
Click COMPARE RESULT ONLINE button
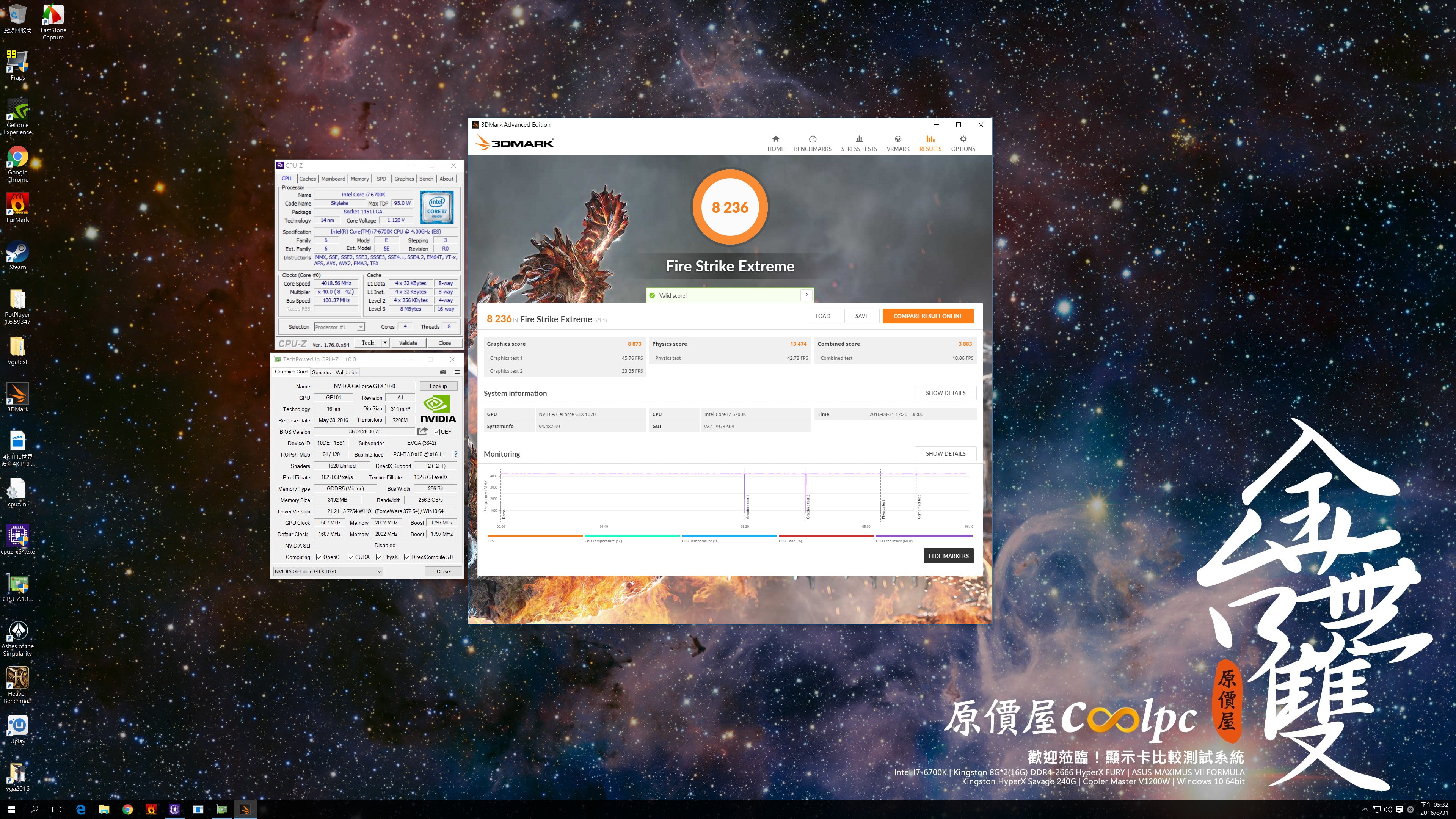(x=927, y=316)
